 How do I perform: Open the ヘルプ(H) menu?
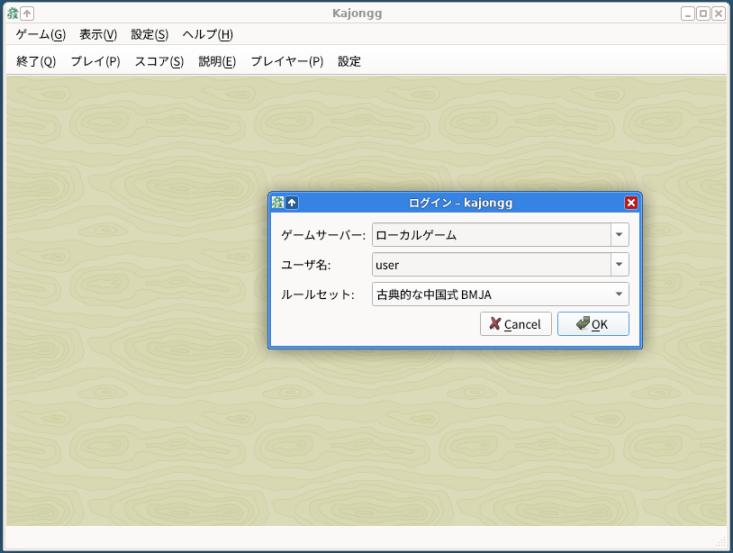point(208,35)
